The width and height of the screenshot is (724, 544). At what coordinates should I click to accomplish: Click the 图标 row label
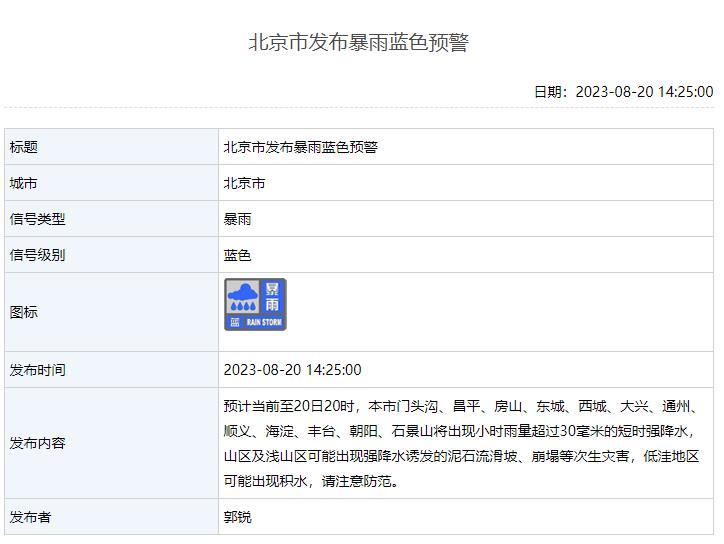pos(24,312)
